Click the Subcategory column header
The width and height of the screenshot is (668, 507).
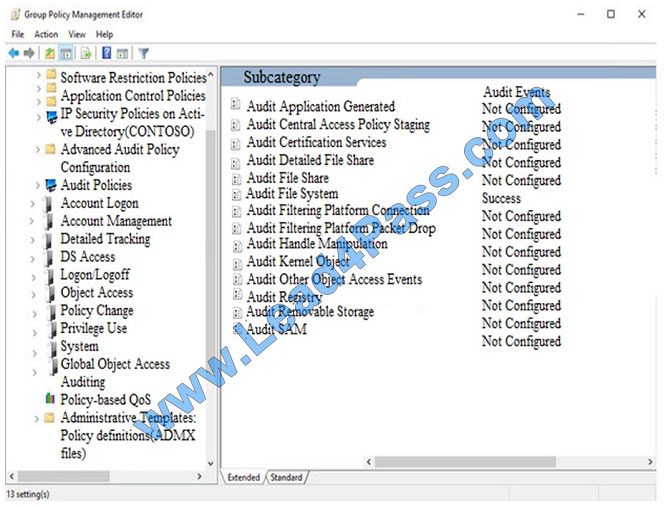pos(282,77)
